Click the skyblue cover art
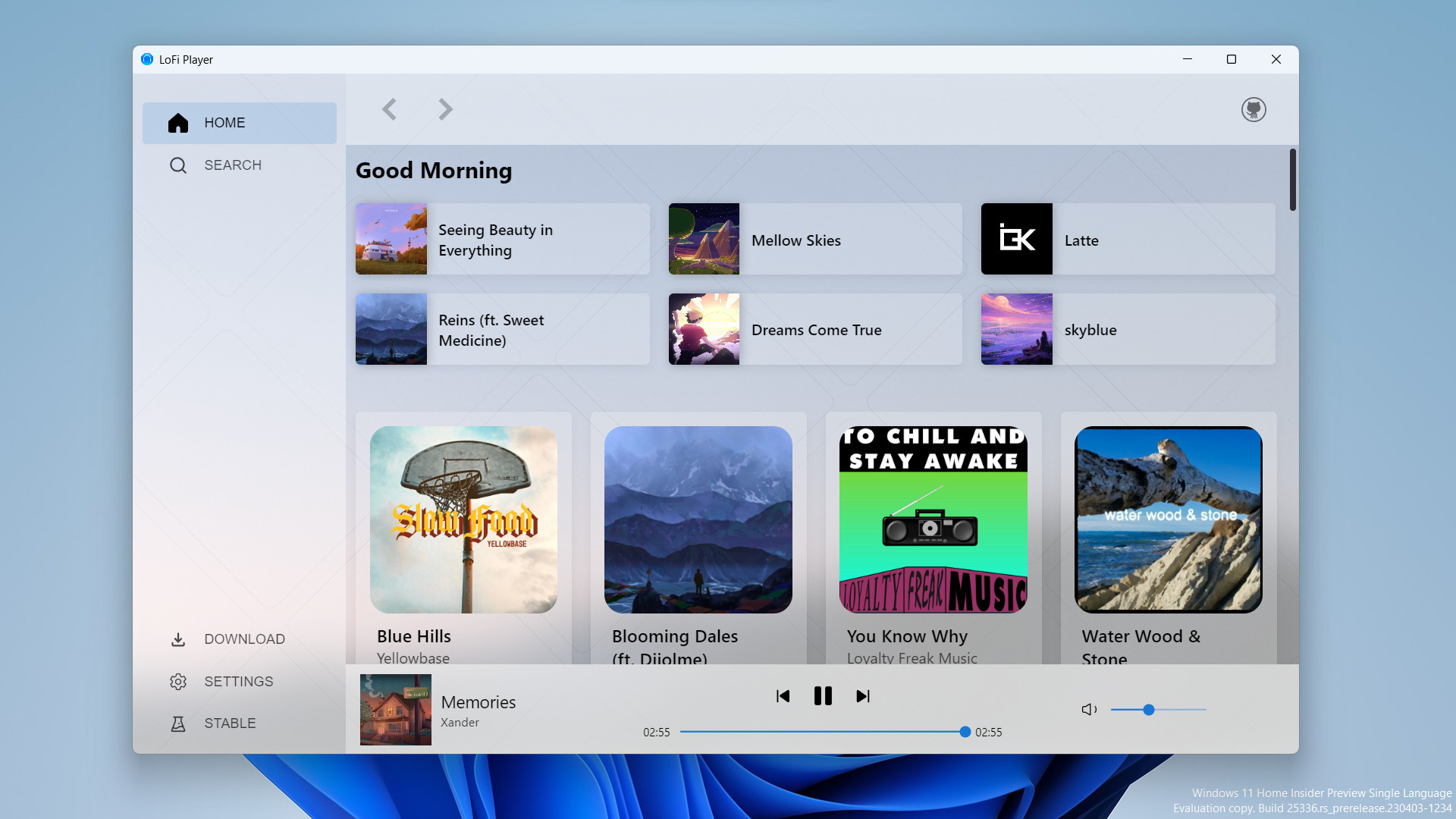The height and width of the screenshot is (819, 1456). tap(1017, 329)
